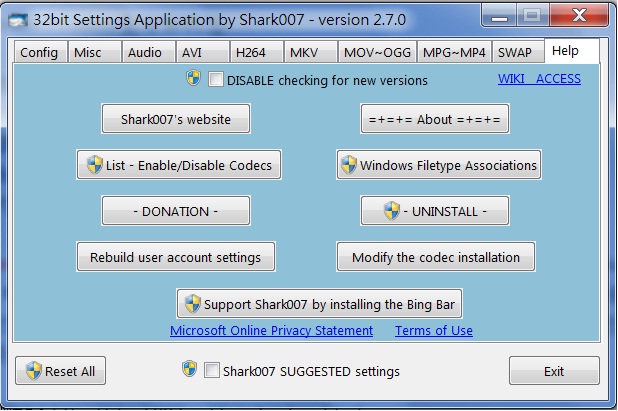This screenshot has width=618, height=411.
Task: Open the WIKI ACCESS link
Action: [539, 79]
